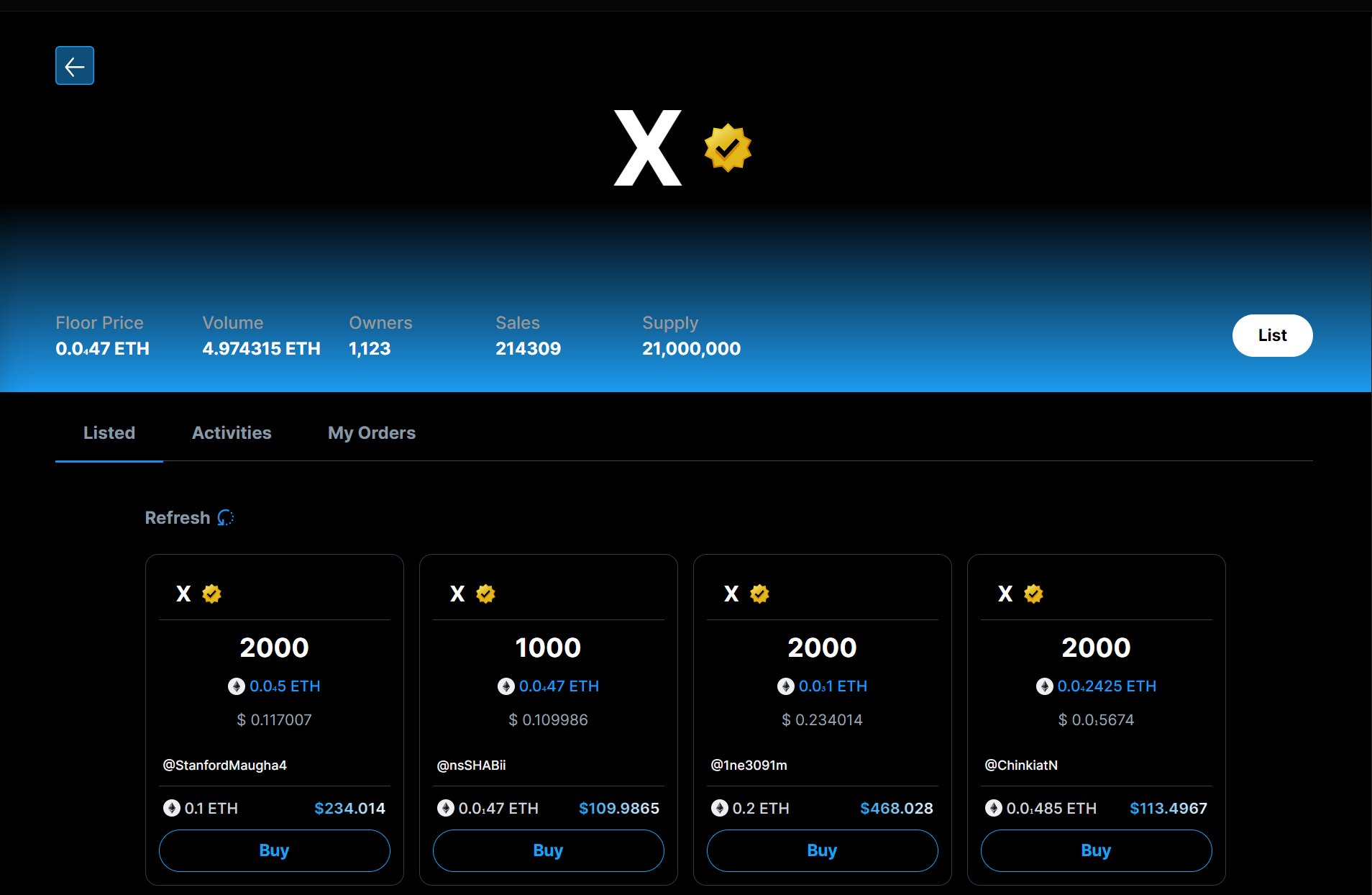Buy the 1ne3091m listing
The height and width of the screenshot is (895, 1372).
[x=822, y=850]
